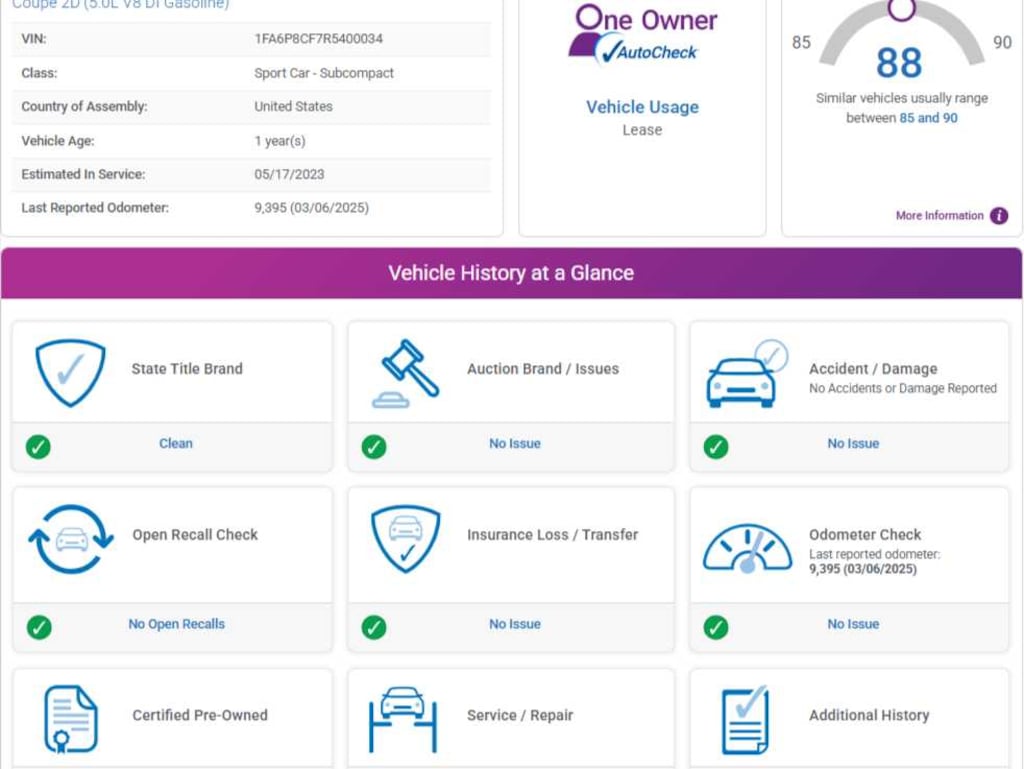Image resolution: width=1024 pixels, height=769 pixels.
Task: Click the State Title Brand shield icon
Action: coord(70,372)
